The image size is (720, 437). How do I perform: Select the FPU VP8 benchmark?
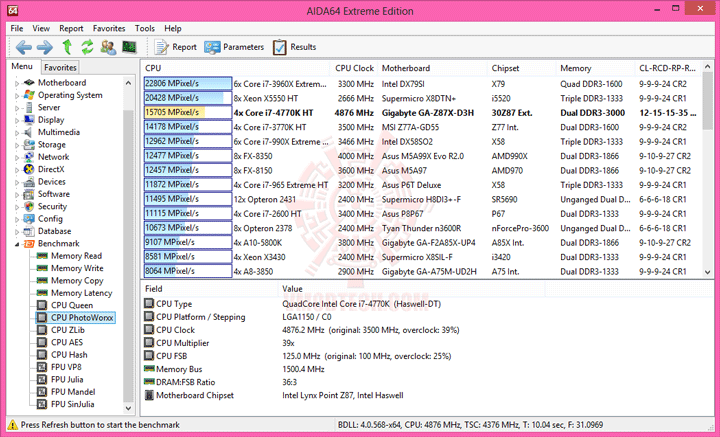point(66,367)
